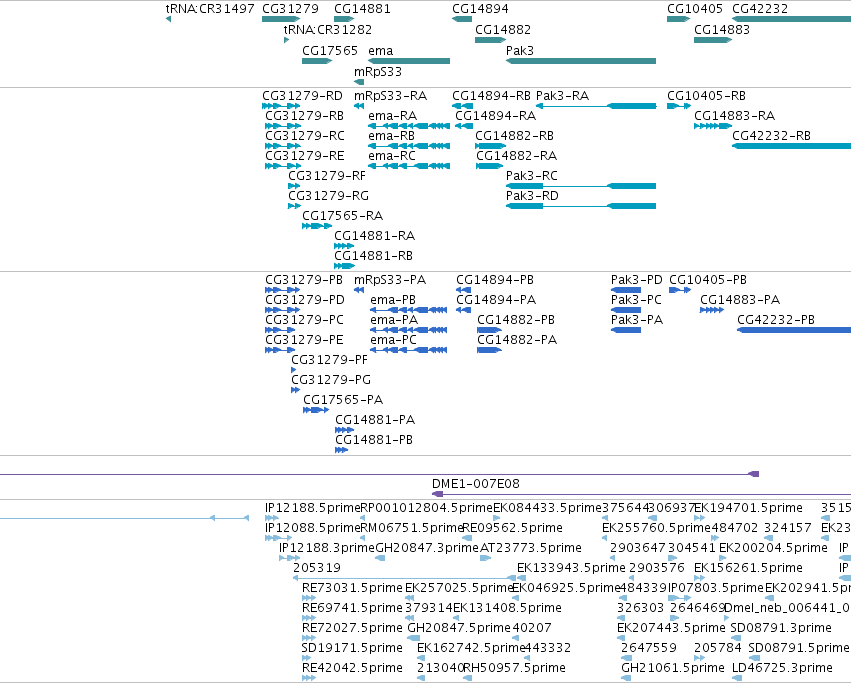The width and height of the screenshot is (851, 683).
Task: Open the DME1-007E08 clone label
Action: tap(475, 484)
